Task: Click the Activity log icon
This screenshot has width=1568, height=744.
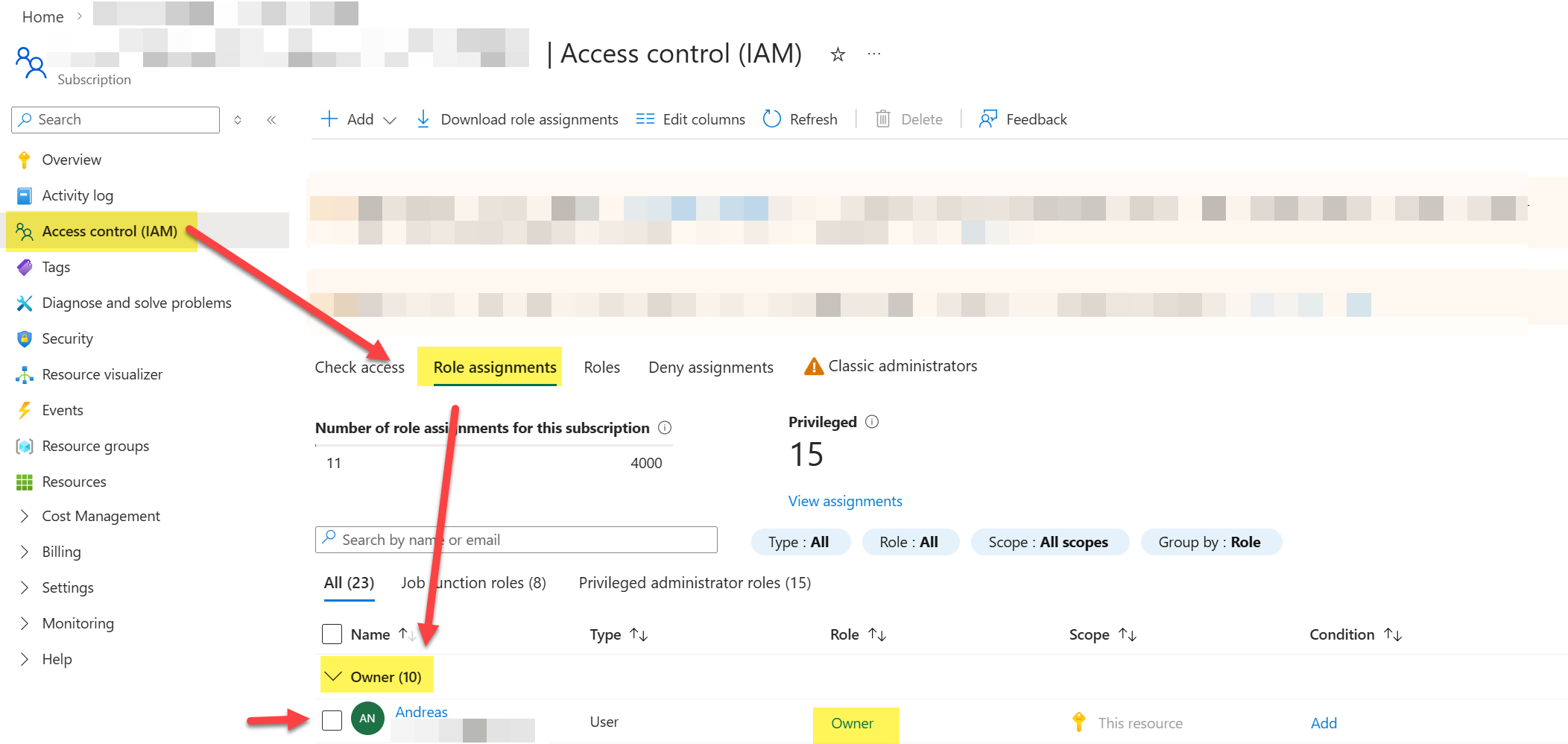Action: [25, 195]
